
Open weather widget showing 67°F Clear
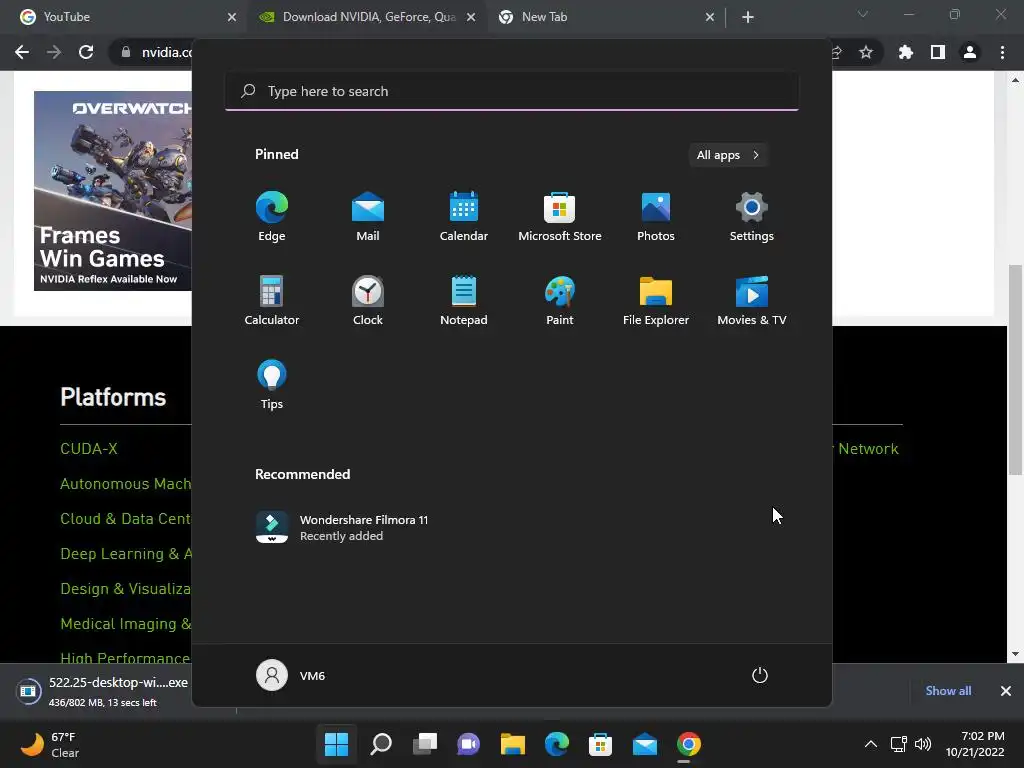[50, 744]
